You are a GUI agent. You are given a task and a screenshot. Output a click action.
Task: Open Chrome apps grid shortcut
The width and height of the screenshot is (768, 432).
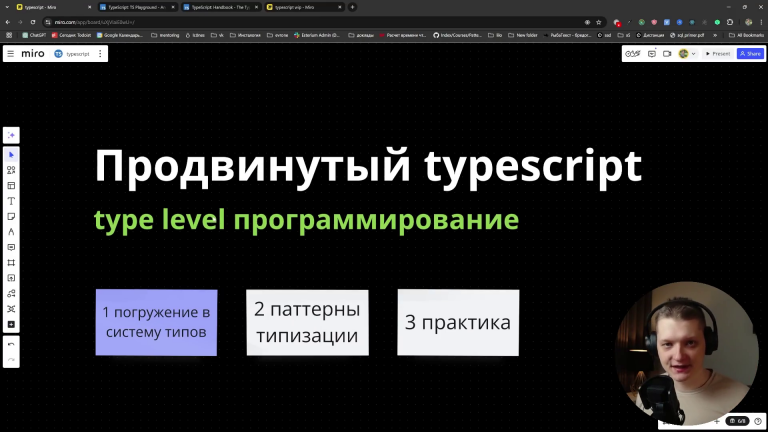pos(9,35)
